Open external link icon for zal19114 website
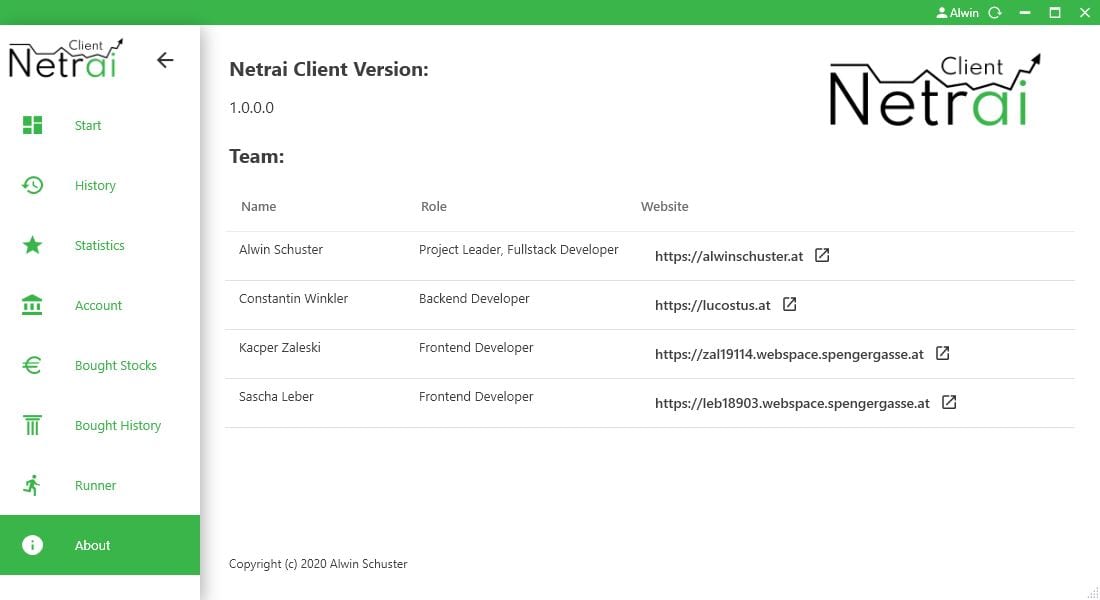This screenshot has width=1100, height=600. [943, 354]
